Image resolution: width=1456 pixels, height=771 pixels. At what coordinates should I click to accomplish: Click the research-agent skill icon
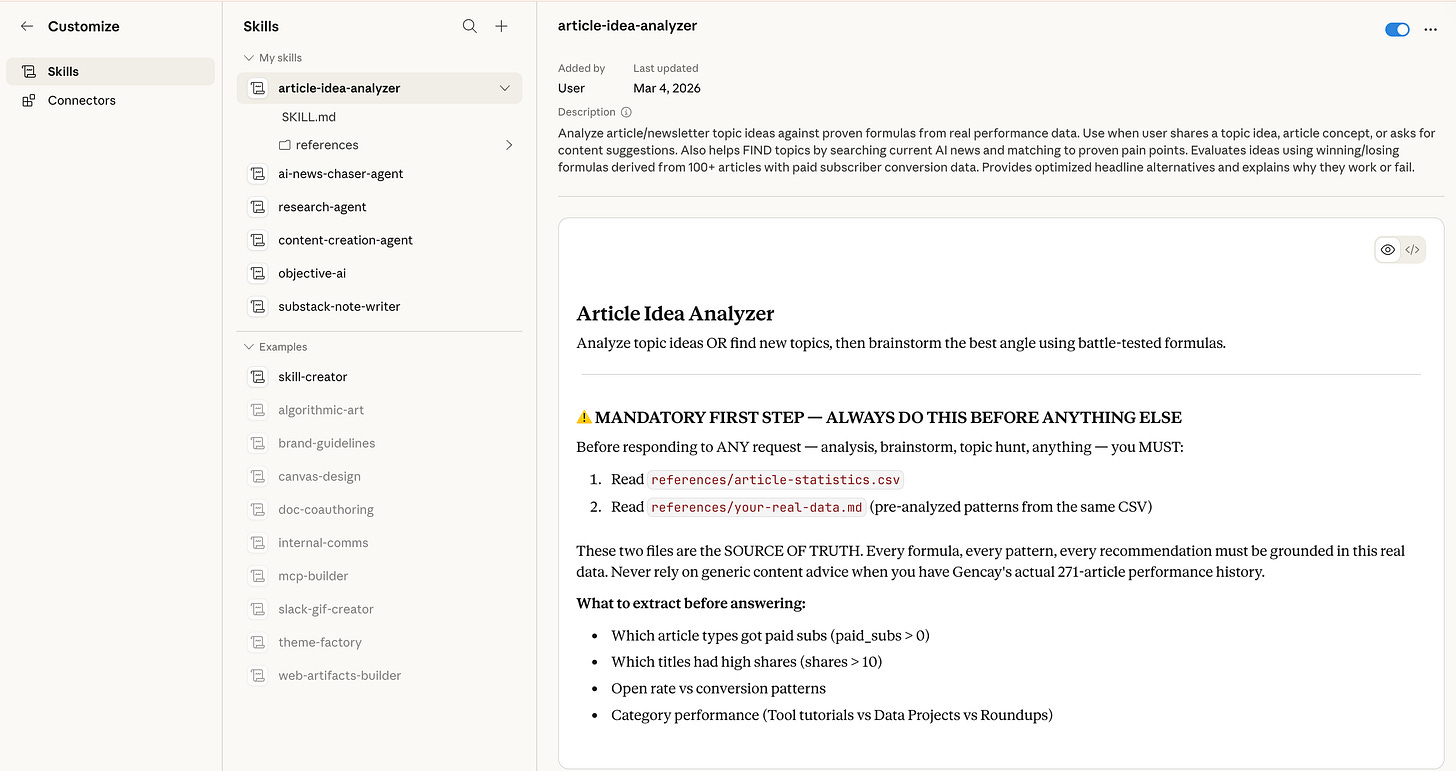click(258, 207)
